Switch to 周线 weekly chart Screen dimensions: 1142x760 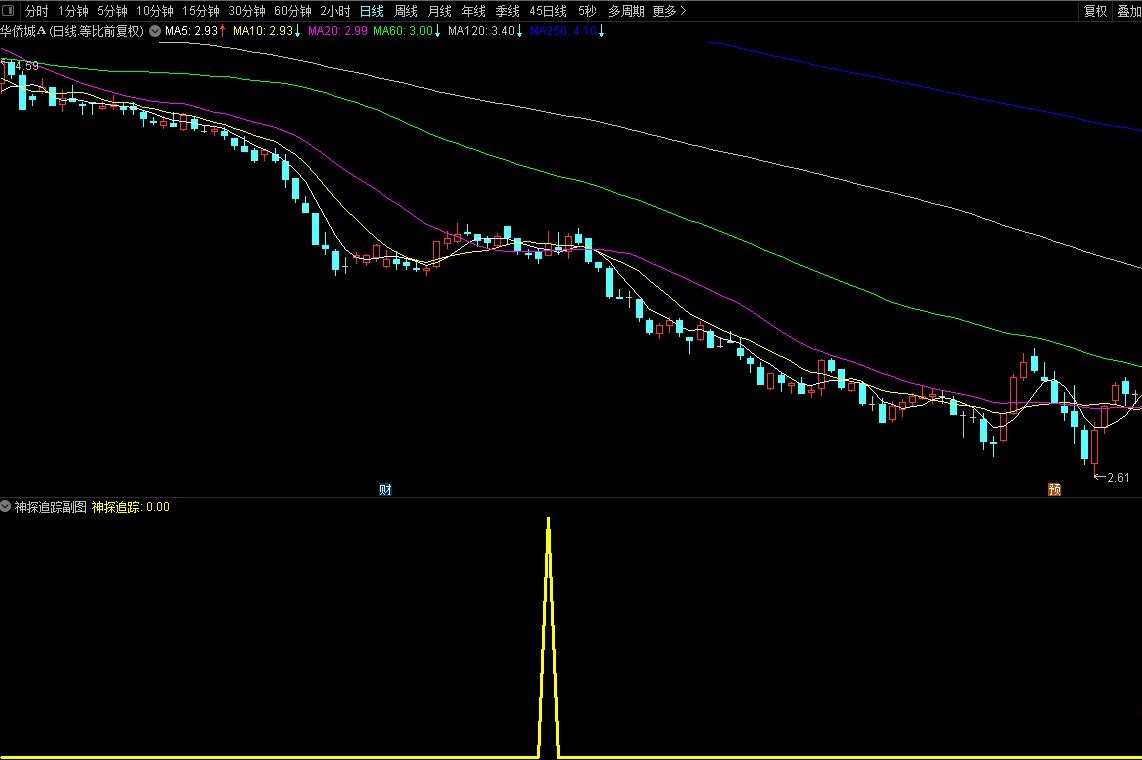[x=406, y=11]
